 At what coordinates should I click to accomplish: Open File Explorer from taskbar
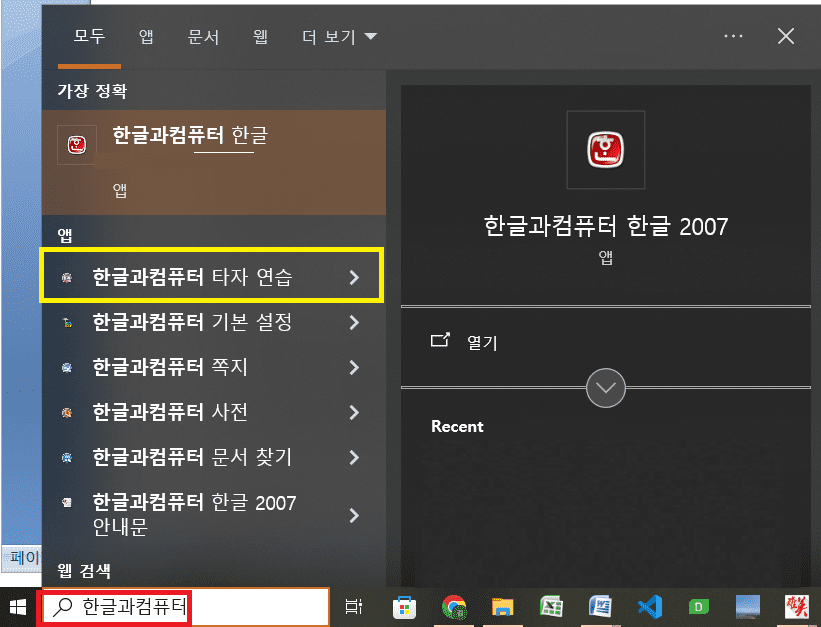pos(503,607)
